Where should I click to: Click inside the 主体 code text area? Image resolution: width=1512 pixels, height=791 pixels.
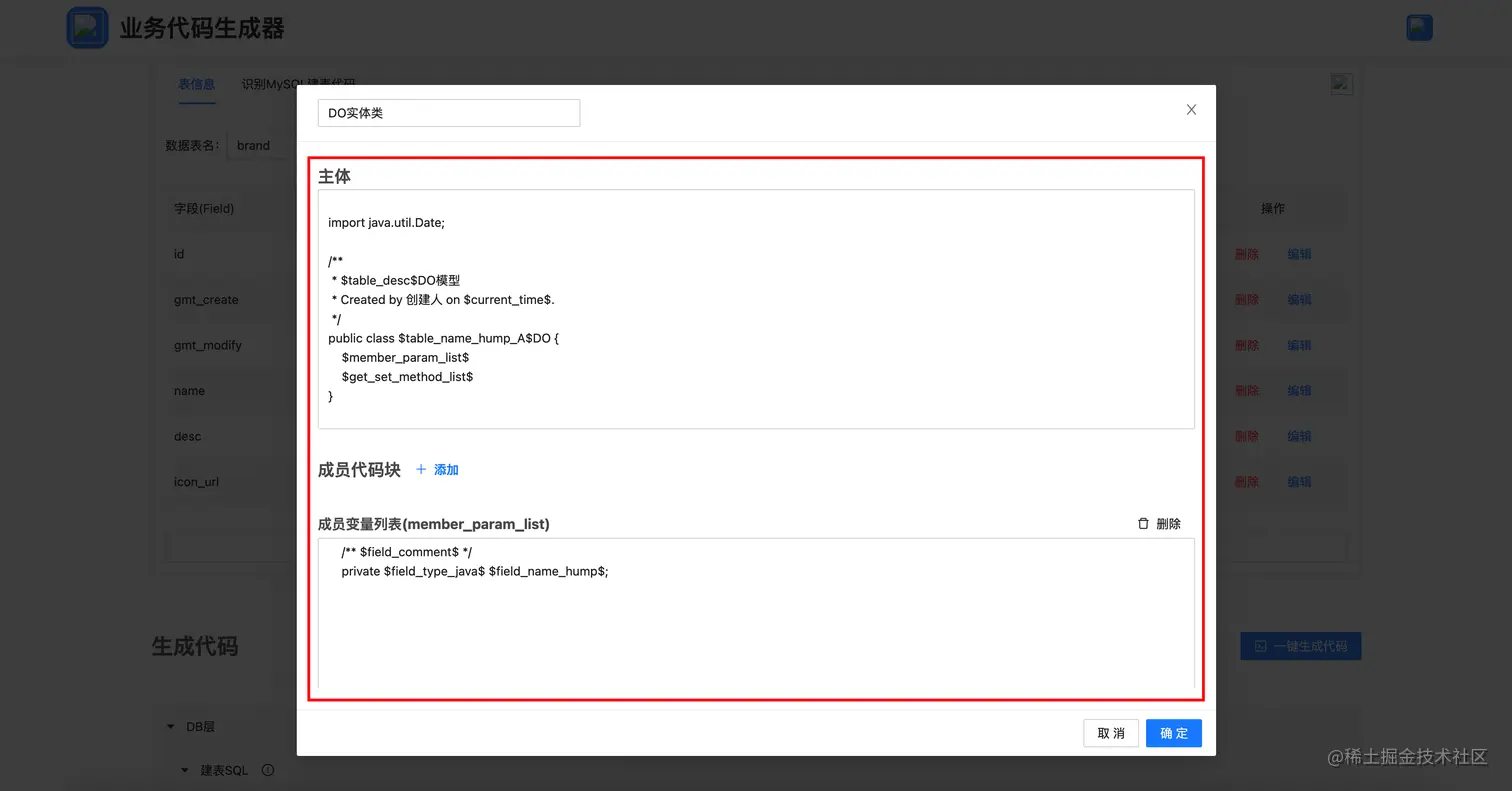[x=756, y=309]
